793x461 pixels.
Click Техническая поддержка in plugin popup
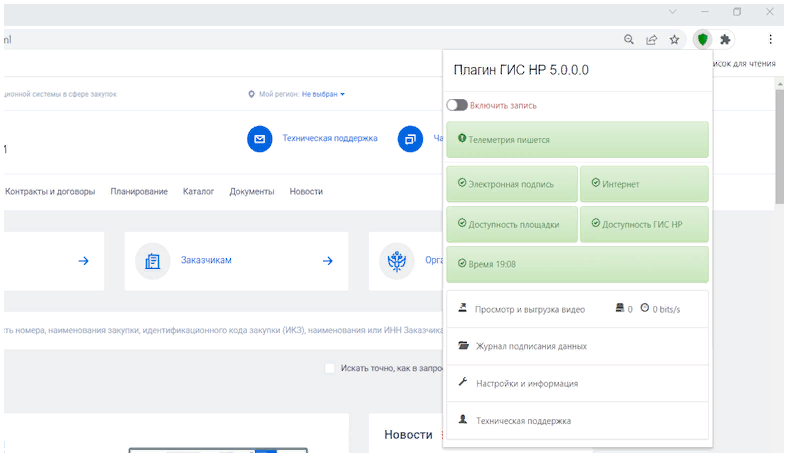(x=523, y=421)
